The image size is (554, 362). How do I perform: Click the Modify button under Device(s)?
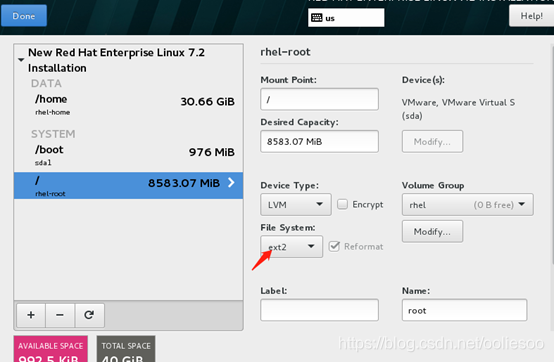(x=432, y=142)
